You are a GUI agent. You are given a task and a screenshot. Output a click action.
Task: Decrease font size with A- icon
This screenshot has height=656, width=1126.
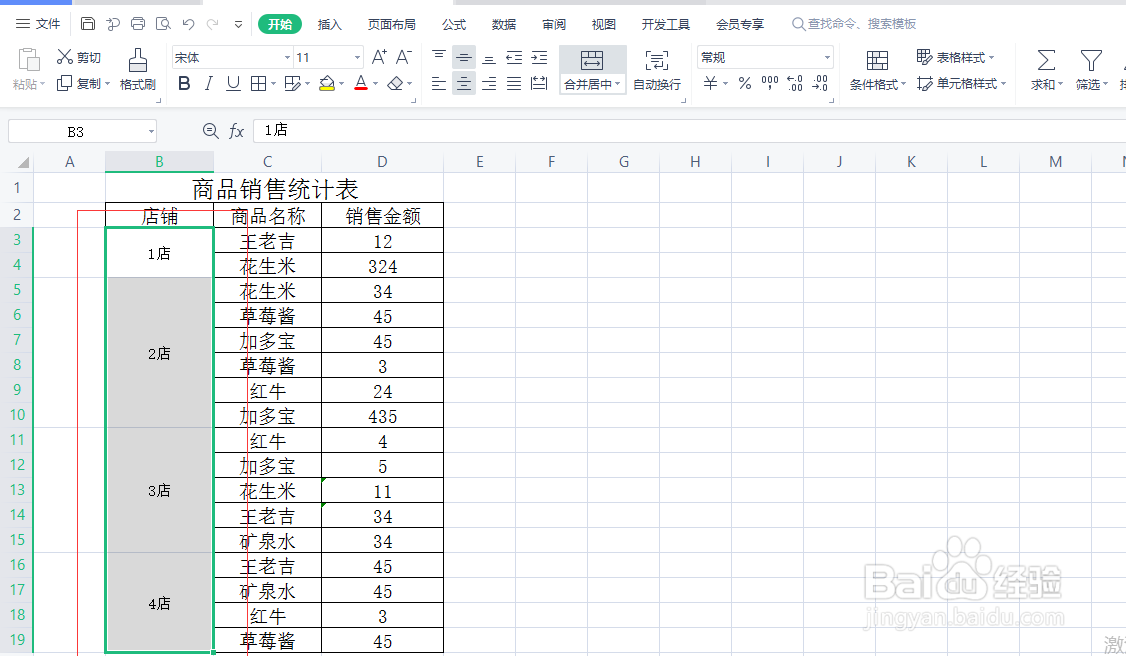pos(404,57)
